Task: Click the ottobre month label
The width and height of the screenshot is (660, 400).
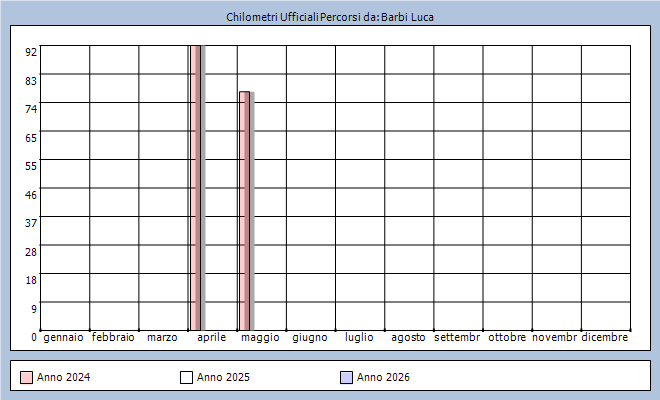Action: click(x=507, y=338)
